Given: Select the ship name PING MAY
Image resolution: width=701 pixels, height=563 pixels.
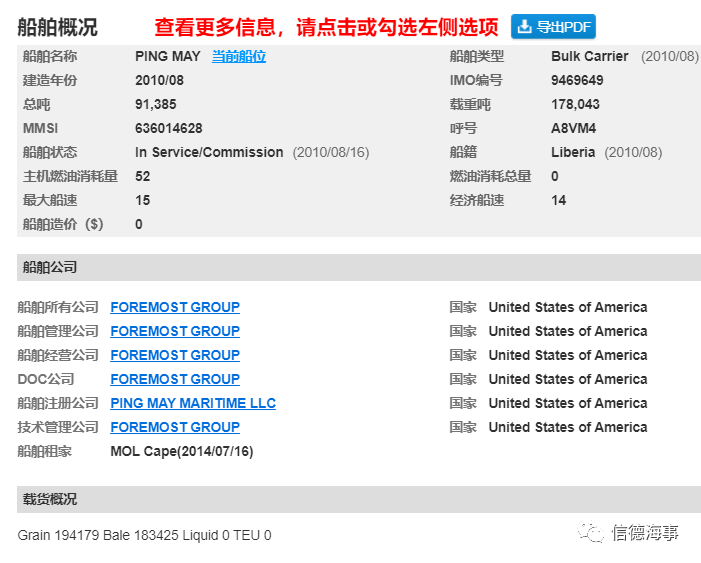Looking at the screenshot, I should coord(168,56).
